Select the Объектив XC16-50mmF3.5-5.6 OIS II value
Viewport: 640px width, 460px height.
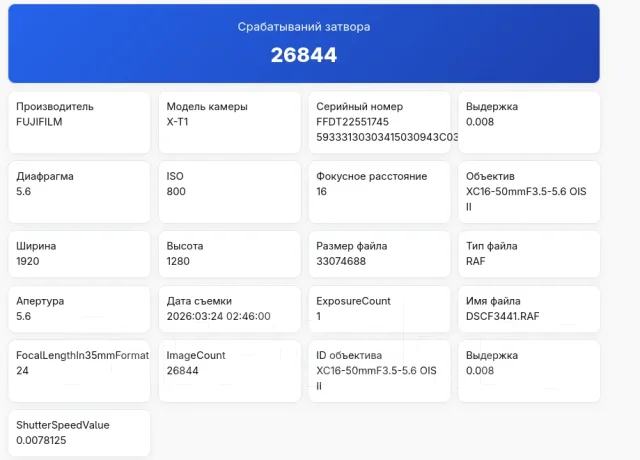coord(526,199)
